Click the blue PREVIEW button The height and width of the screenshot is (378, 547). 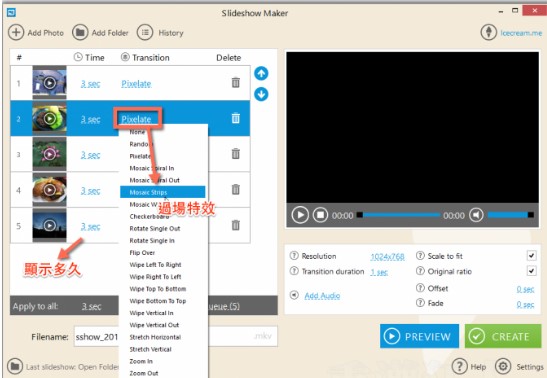tap(419, 336)
